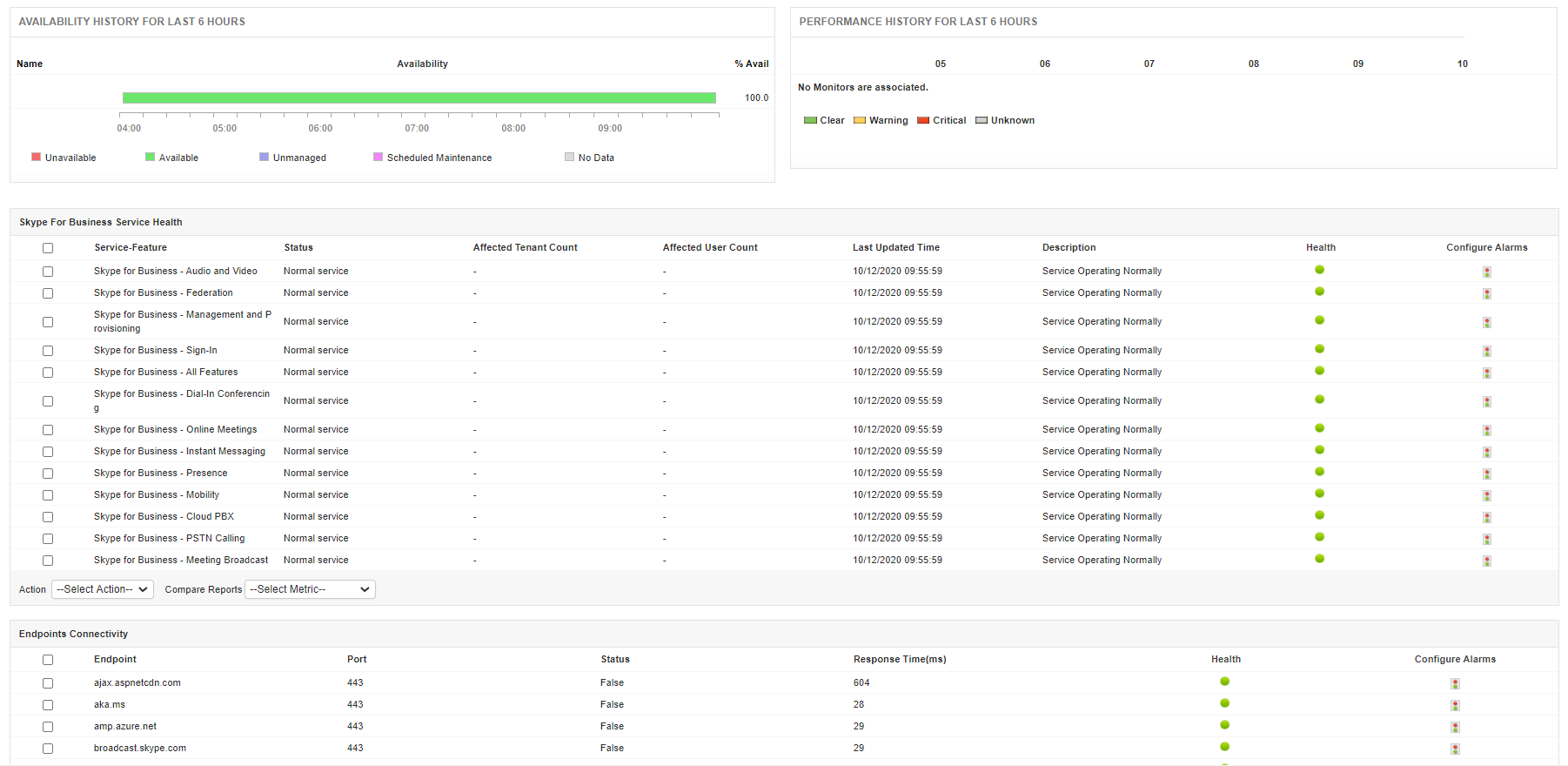Configure alarm for PSTN Calling row
The width and height of the screenshot is (1568, 766).
pyautogui.click(x=1486, y=539)
